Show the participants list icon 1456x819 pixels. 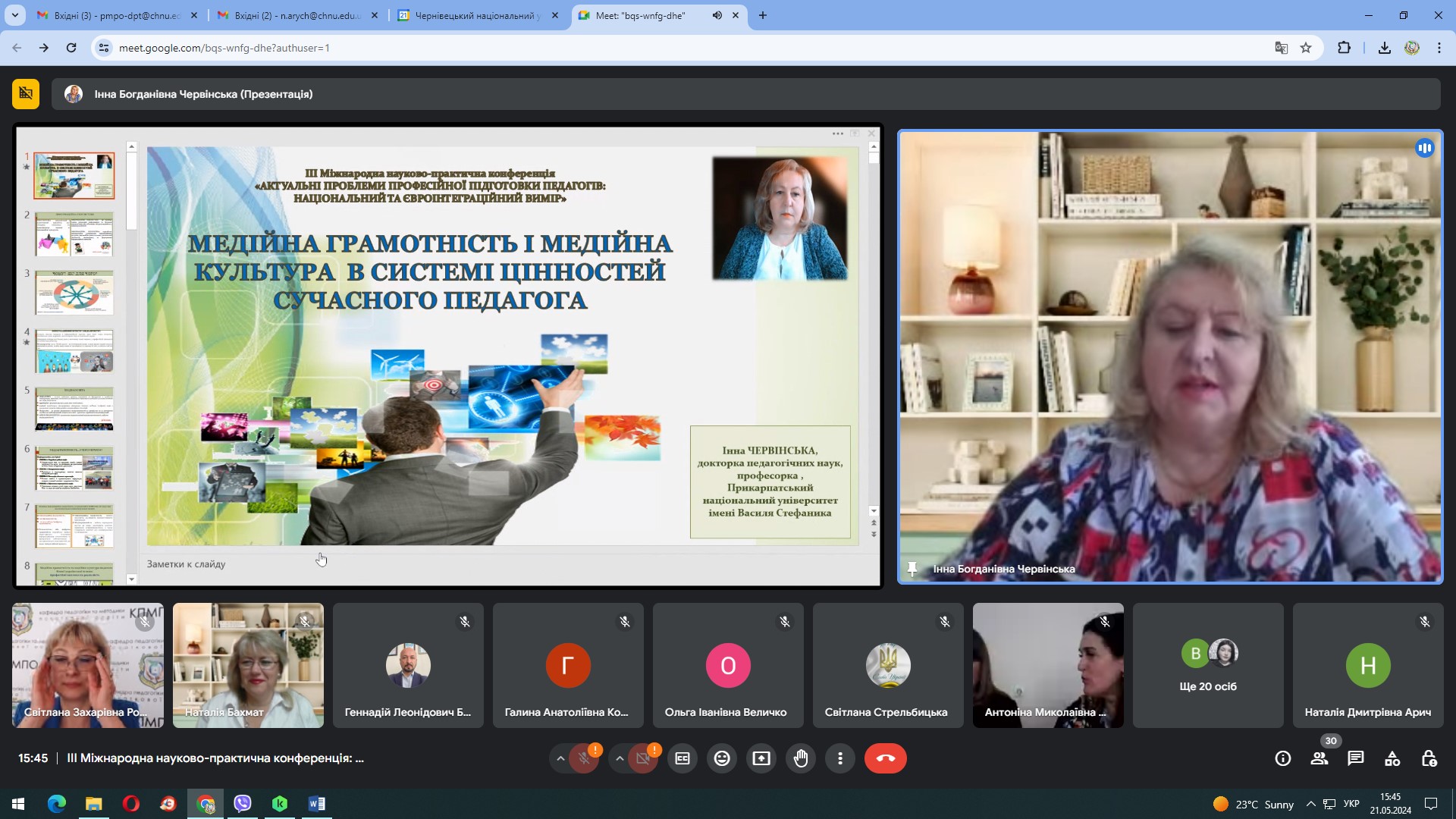coord(1319,758)
